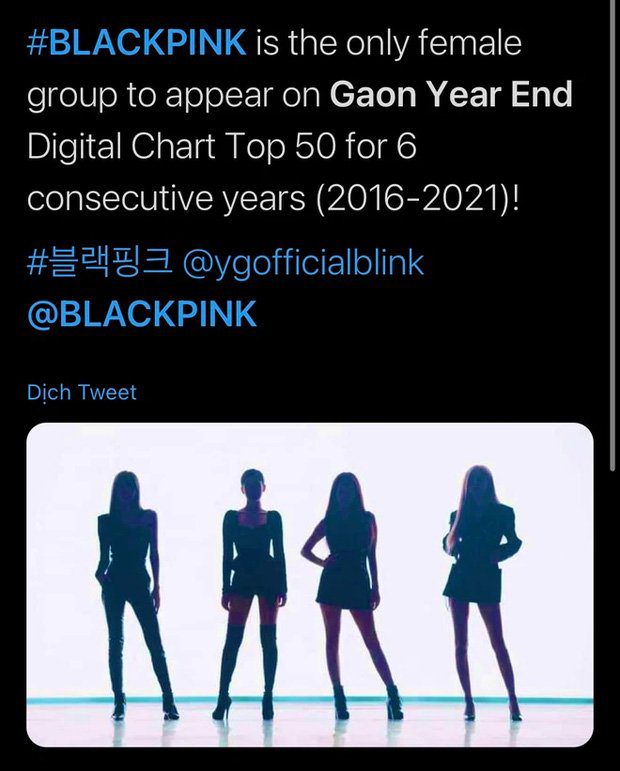The height and width of the screenshot is (771, 620).
Task: Click the white backdrop above the silhouettes
Action: 310,445
